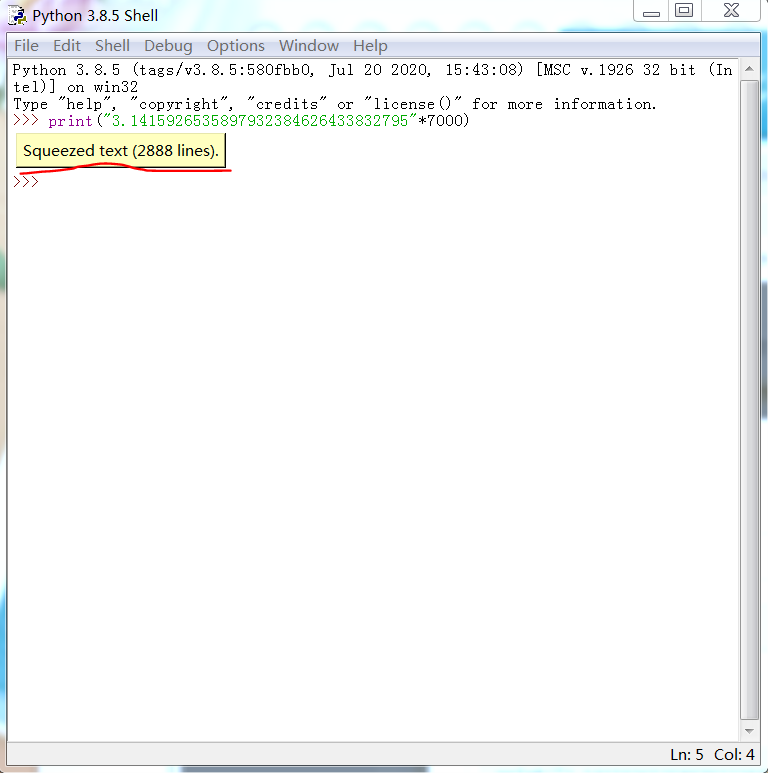The width and height of the screenshot is (768, 773).
Task: Click the Python IDLE icon in title bar
Action: pos(17,15)
